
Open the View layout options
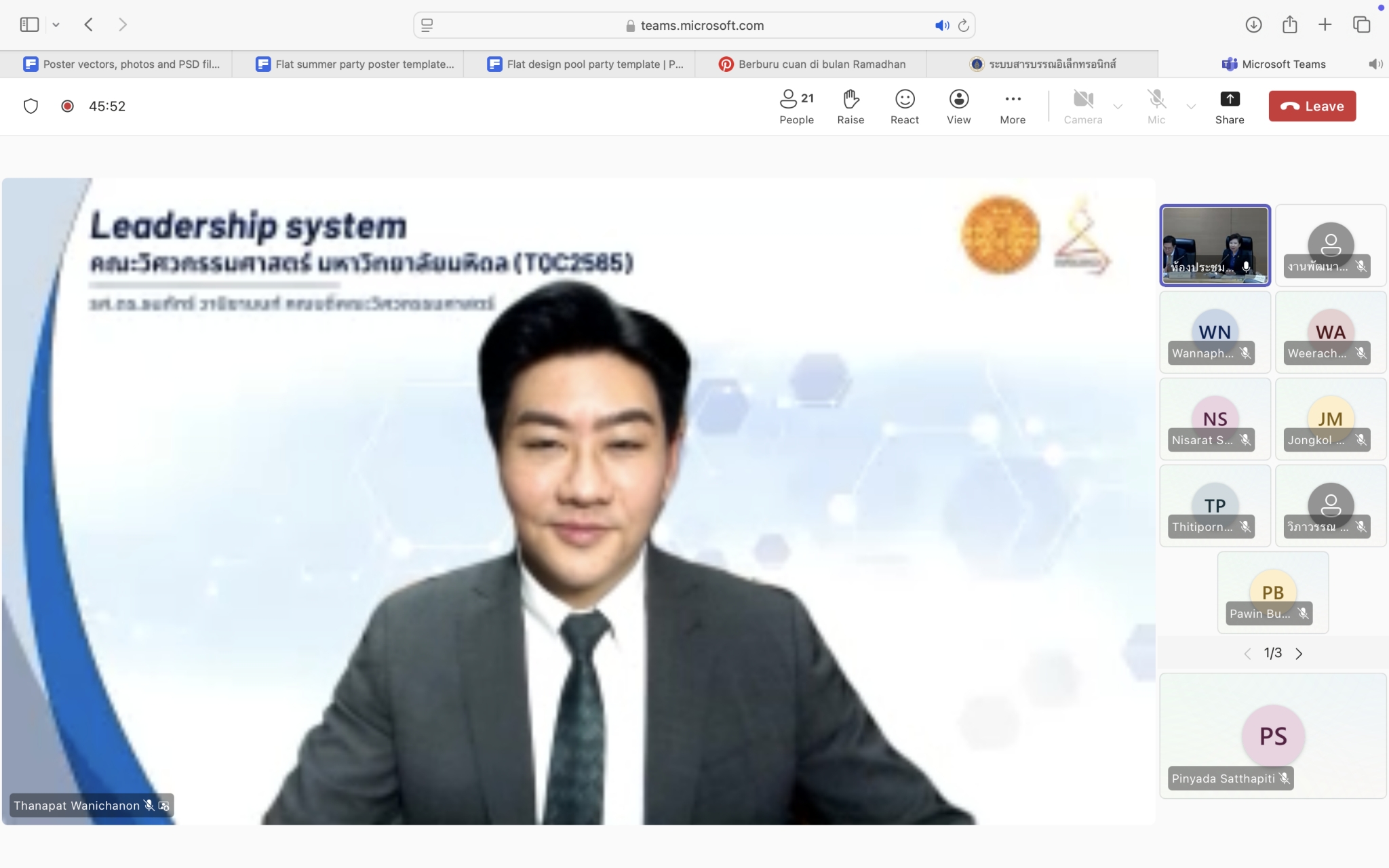click(x=958, y=106)
